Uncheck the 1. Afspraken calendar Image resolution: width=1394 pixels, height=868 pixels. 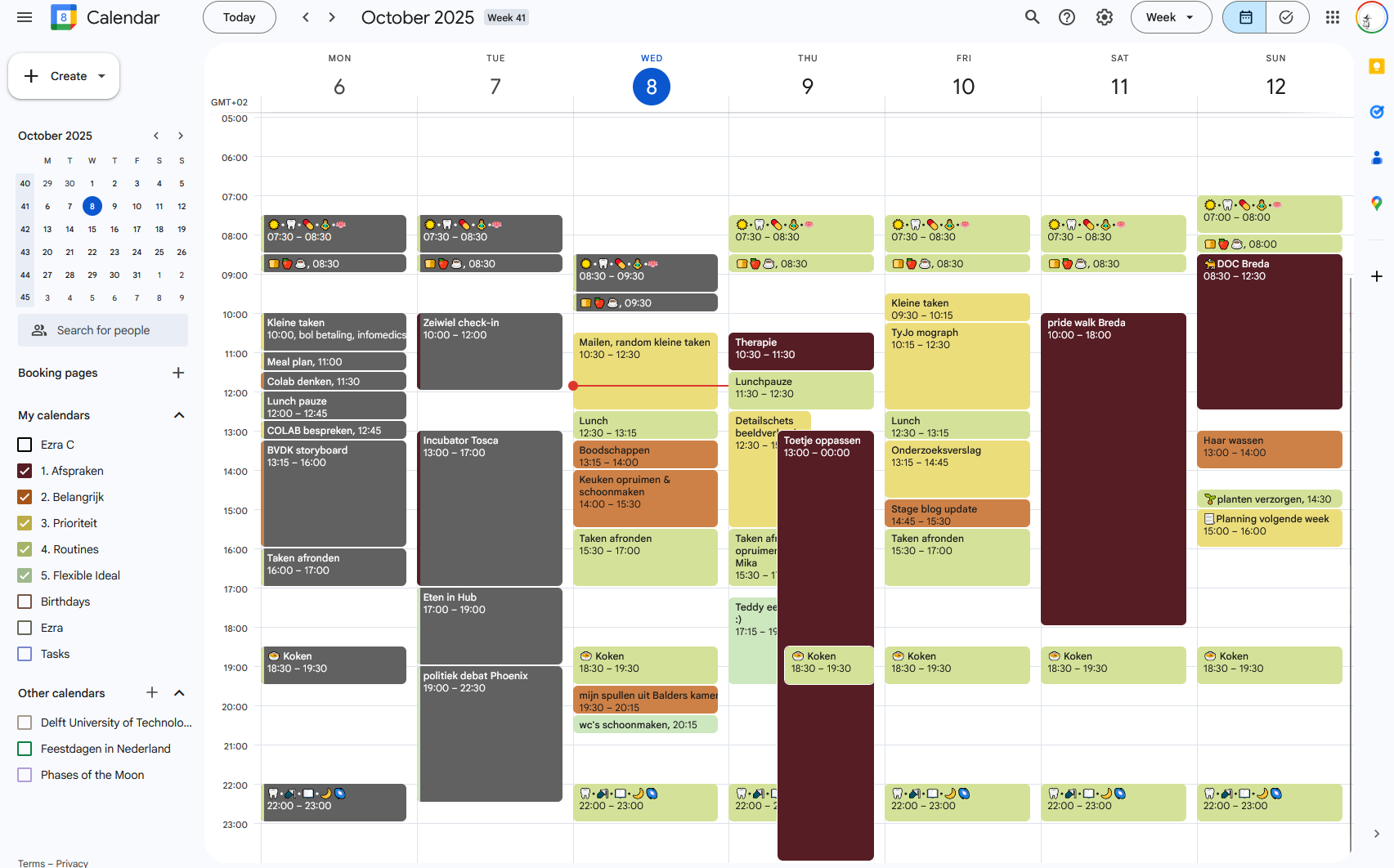pos(25,471)
